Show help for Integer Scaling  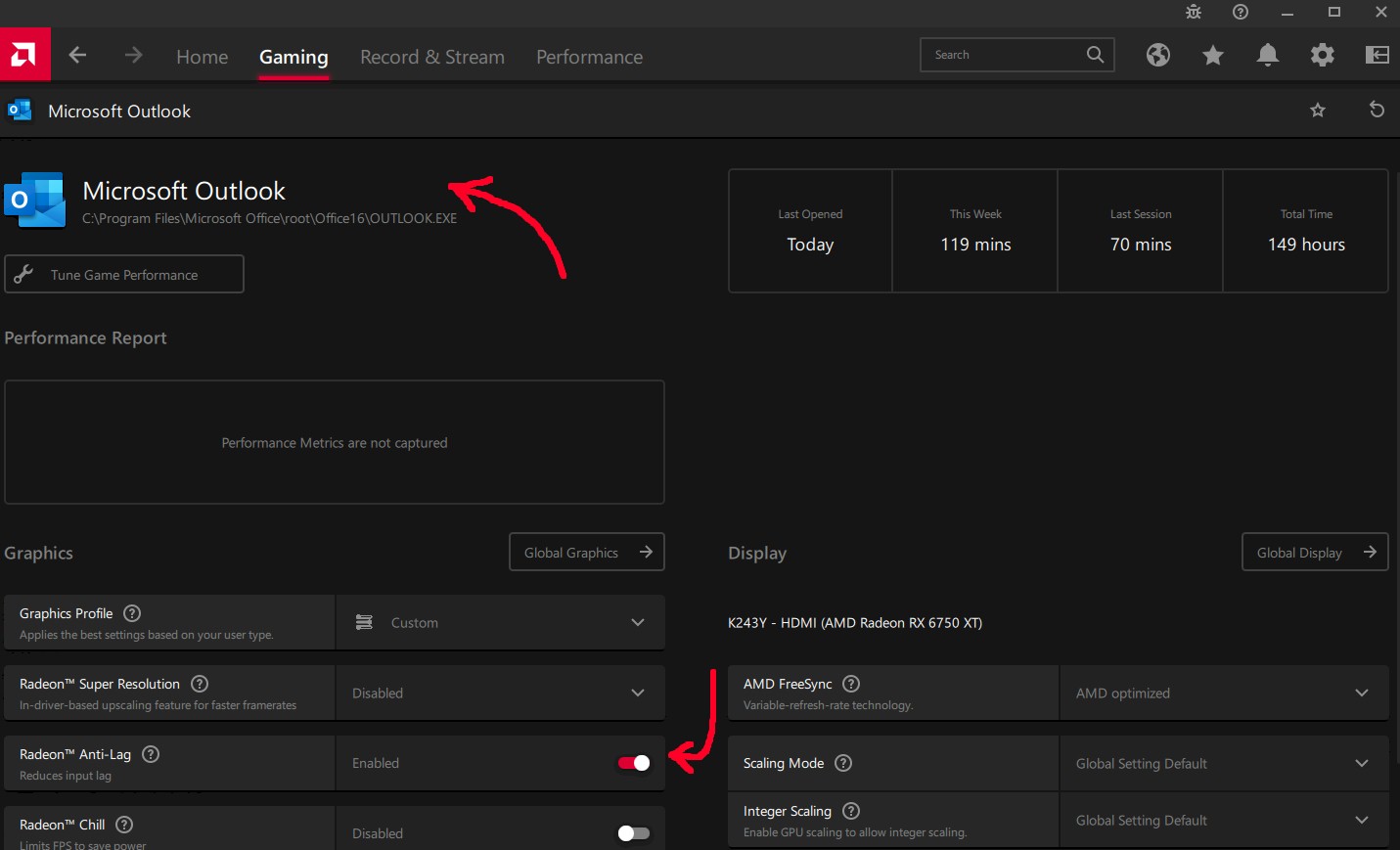[851, 811]
